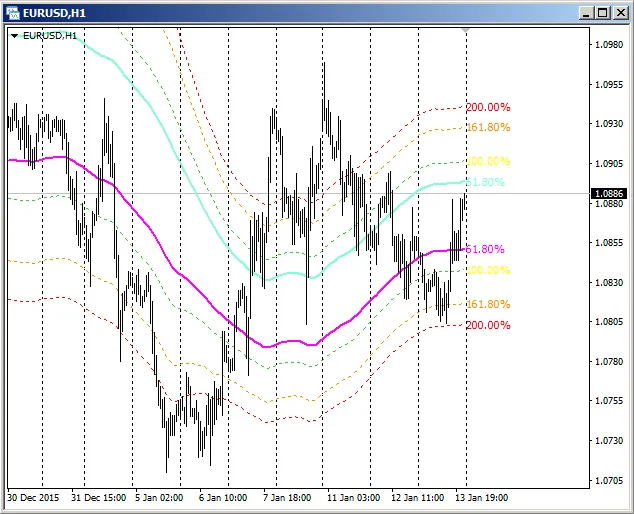Click the 7 Jan 18:00 time axis label
This screenshot has width=634, height=514.
[287, 496]
